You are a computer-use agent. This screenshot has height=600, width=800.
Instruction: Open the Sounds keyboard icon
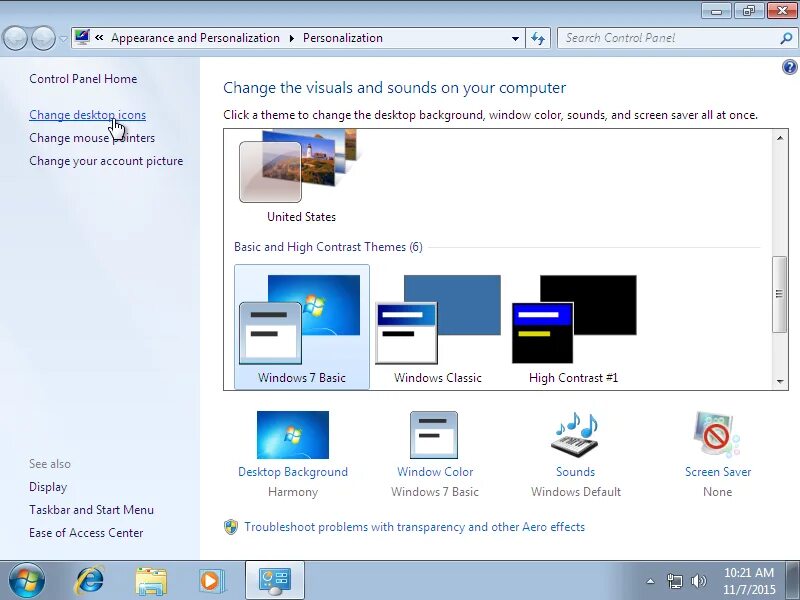(575, 435)
